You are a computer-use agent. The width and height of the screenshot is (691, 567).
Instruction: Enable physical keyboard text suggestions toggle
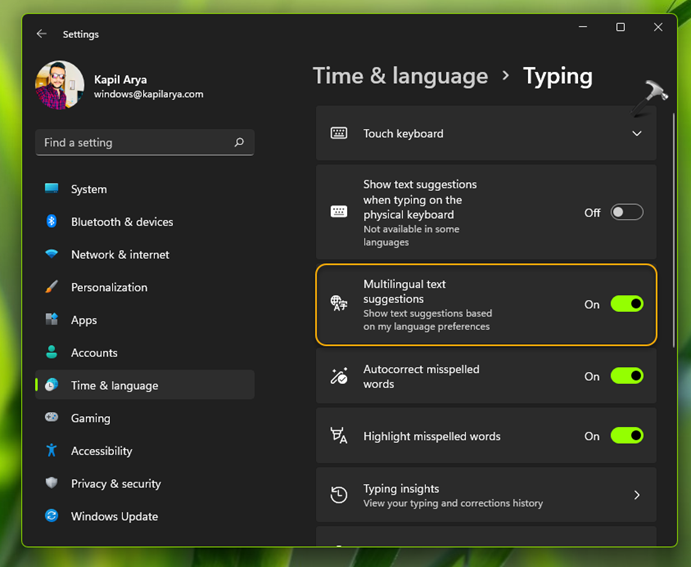tap(627, 212)
